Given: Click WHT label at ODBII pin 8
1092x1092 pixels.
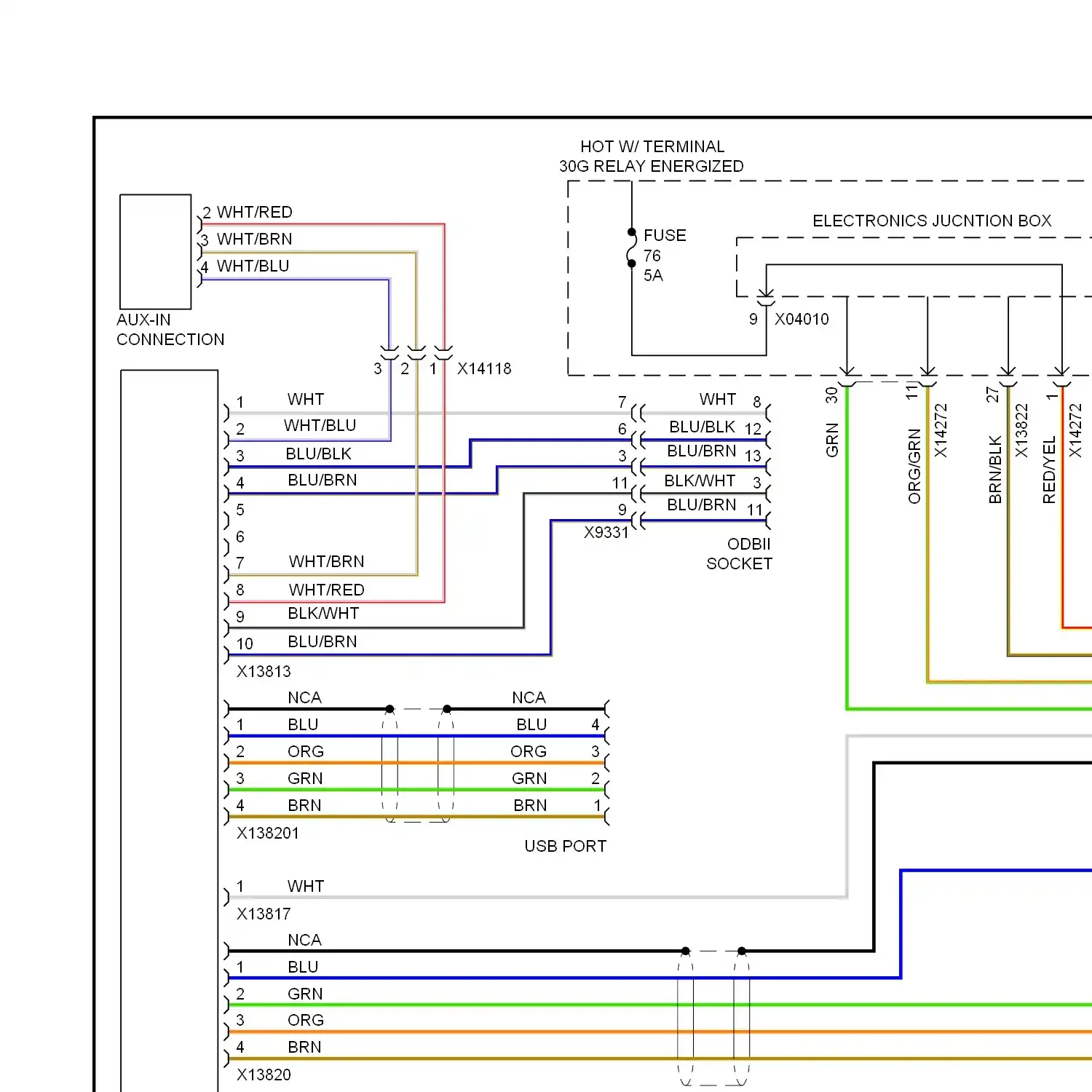Looking at the screenshot, I should coord(718,399).
